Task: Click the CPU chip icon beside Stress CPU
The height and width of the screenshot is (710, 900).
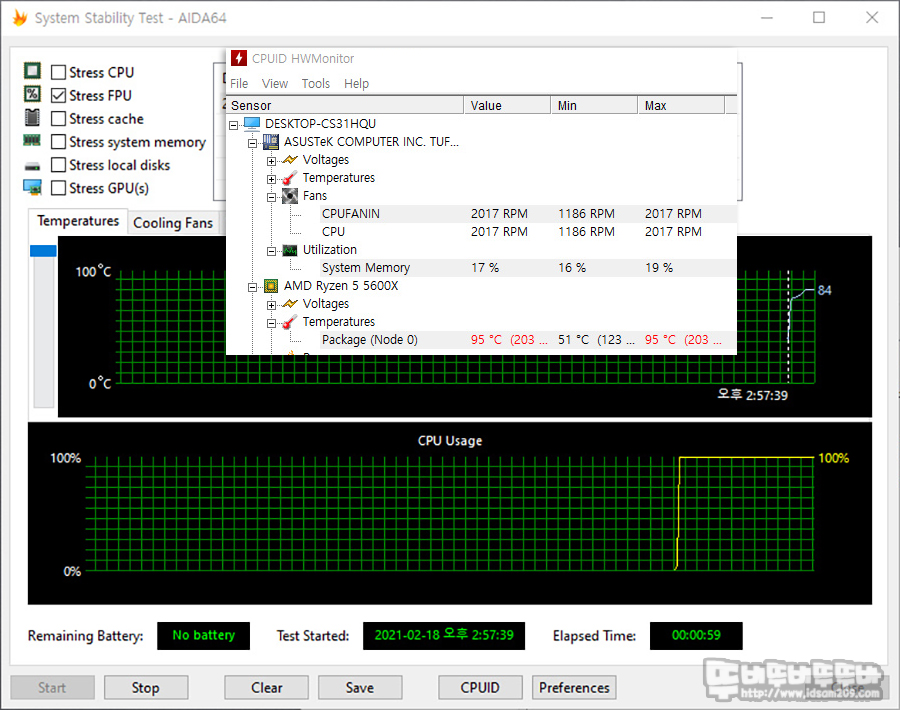Action: point(32,71)
